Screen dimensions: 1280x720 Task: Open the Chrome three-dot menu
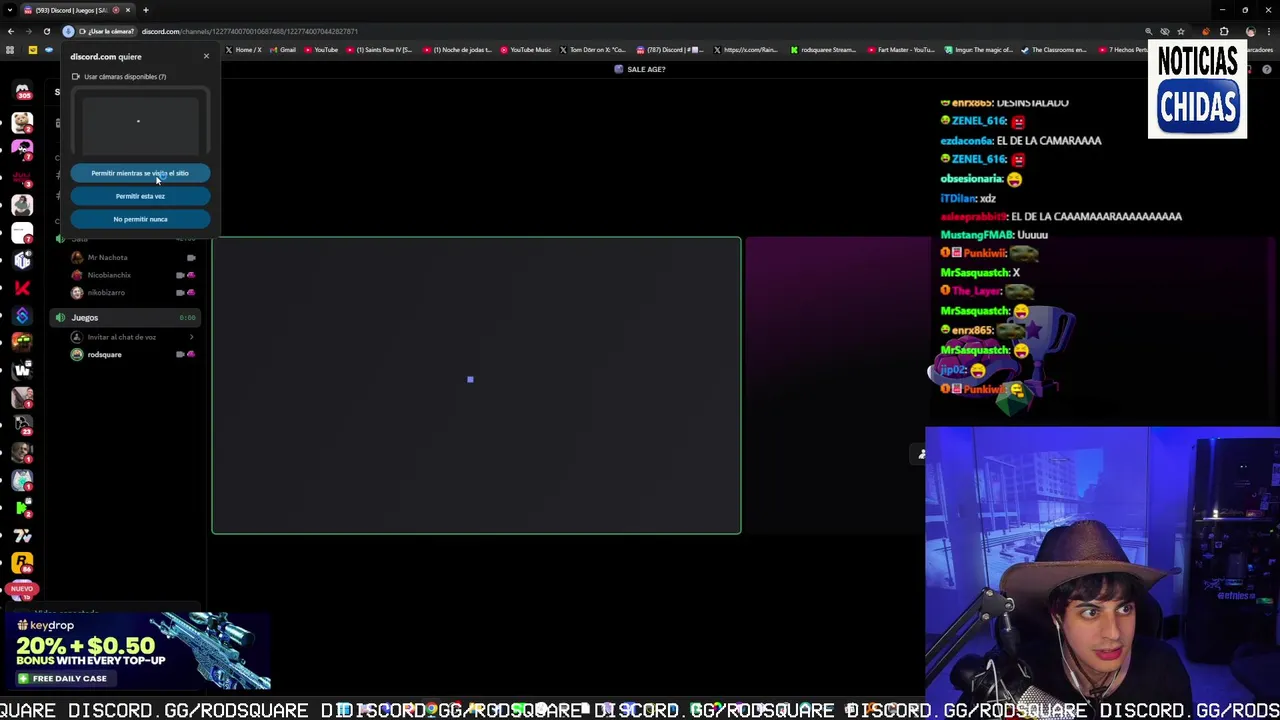point(1268,31)
